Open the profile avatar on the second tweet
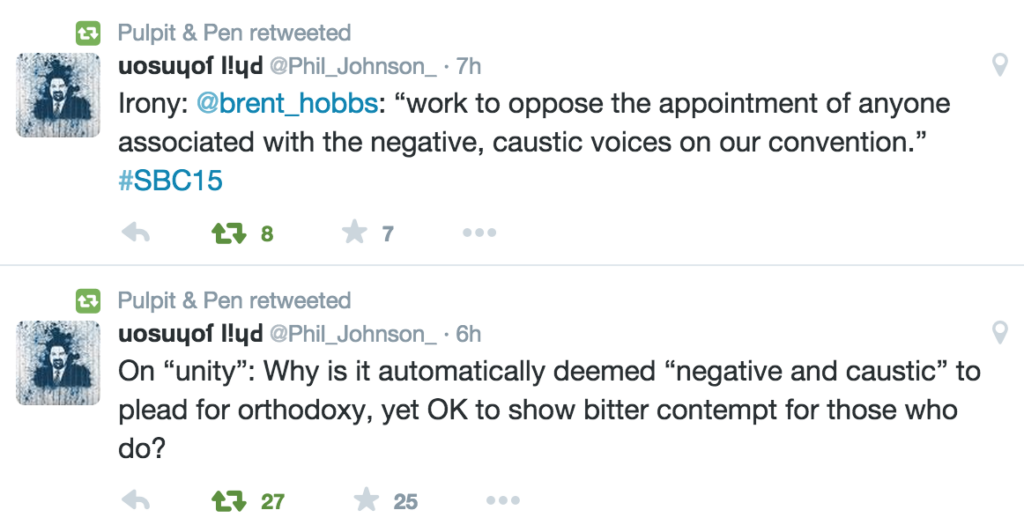 [x=58, y=363]
